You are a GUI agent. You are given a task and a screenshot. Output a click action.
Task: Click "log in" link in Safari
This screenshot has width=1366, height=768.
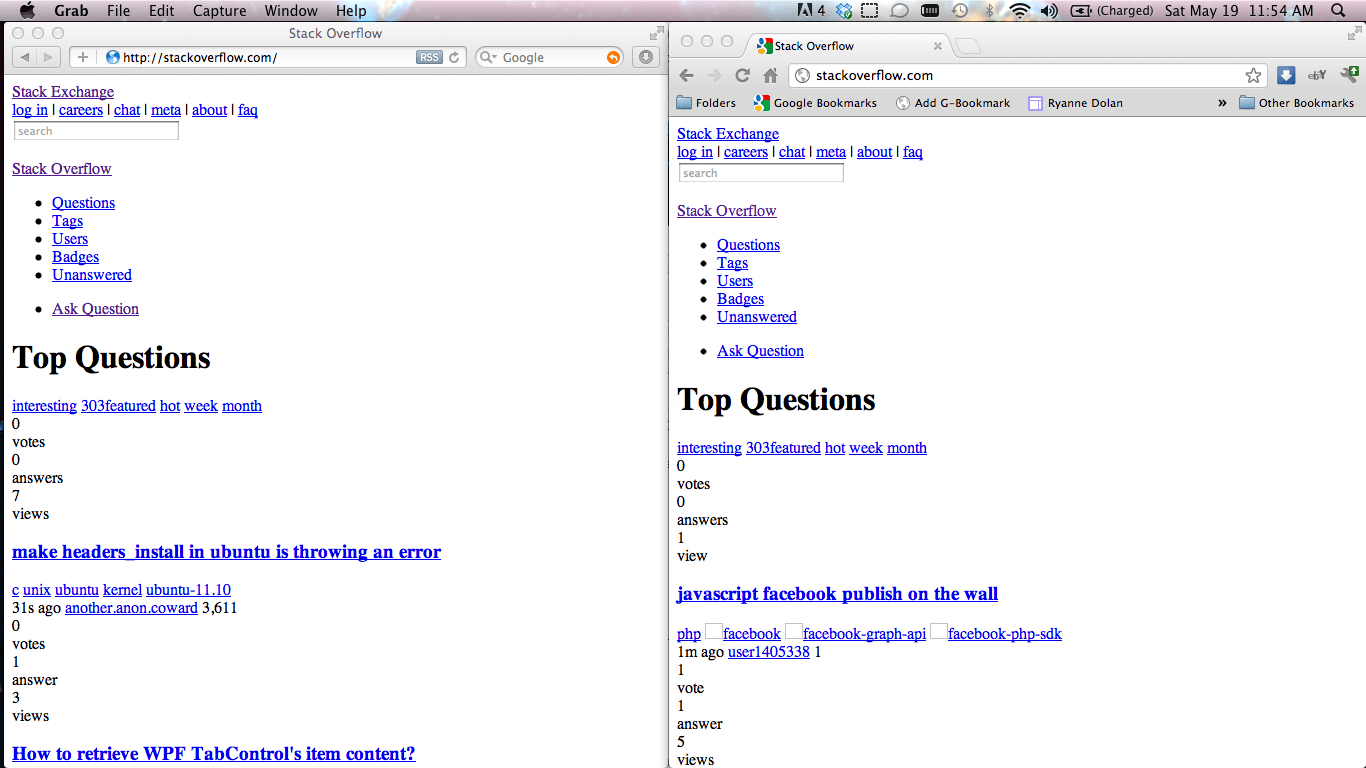(x=30, y=110)
